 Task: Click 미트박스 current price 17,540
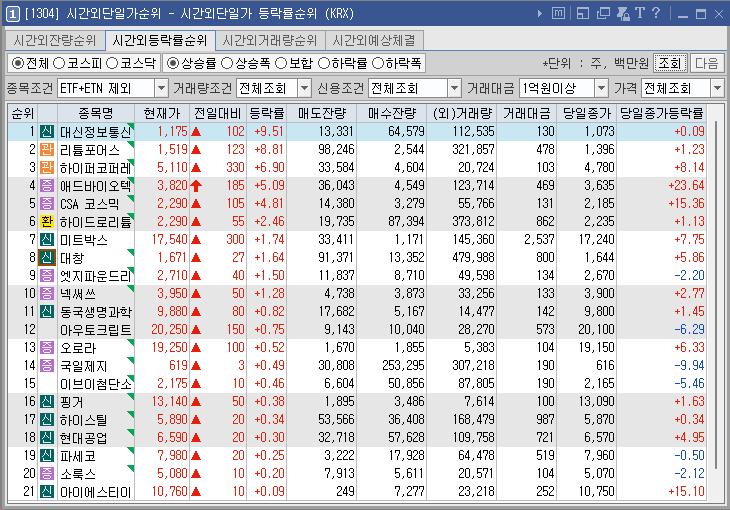pyautogui.click(x=169, y=239)
